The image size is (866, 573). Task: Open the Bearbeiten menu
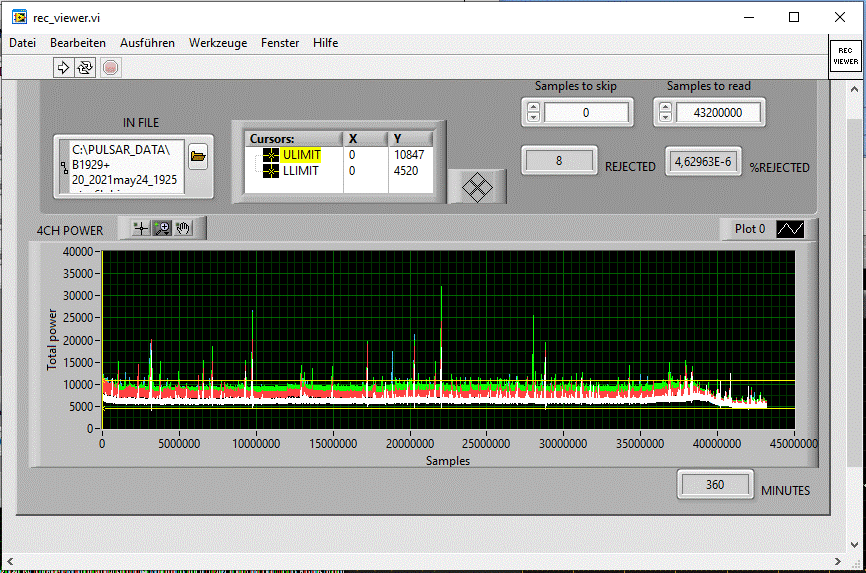(x=78, y=43)
